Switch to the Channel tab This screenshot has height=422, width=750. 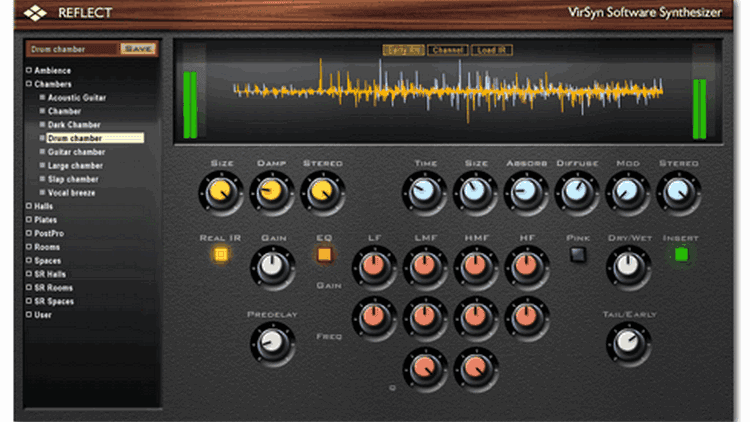(x=447, y=50)
